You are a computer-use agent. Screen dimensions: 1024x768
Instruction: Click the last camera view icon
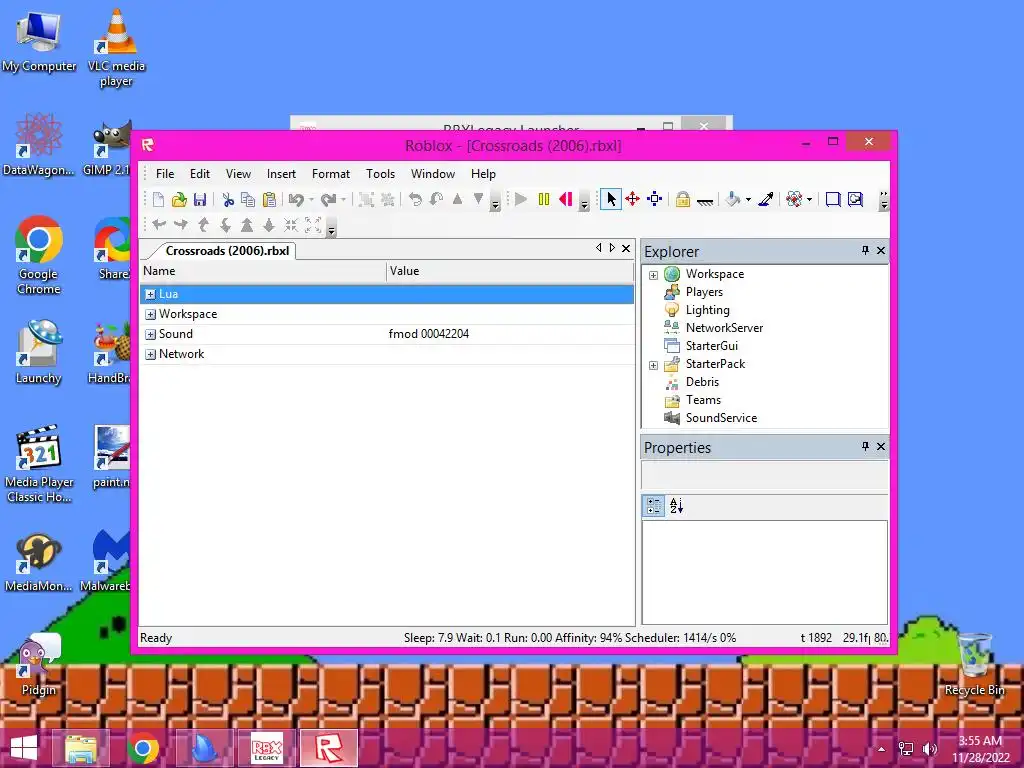click(x=855, y=199)
